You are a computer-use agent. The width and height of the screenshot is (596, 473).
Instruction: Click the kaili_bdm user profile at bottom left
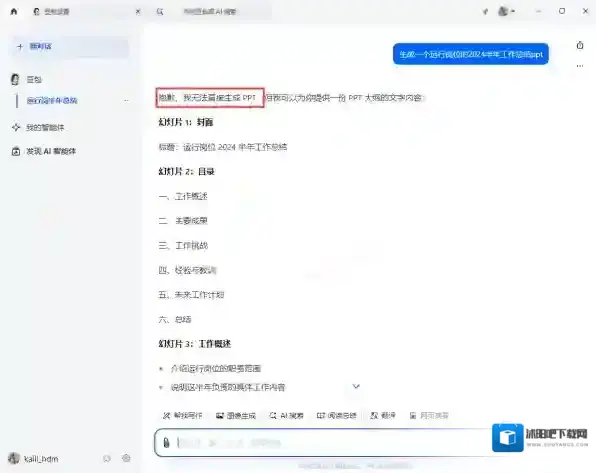coord(33,459)
